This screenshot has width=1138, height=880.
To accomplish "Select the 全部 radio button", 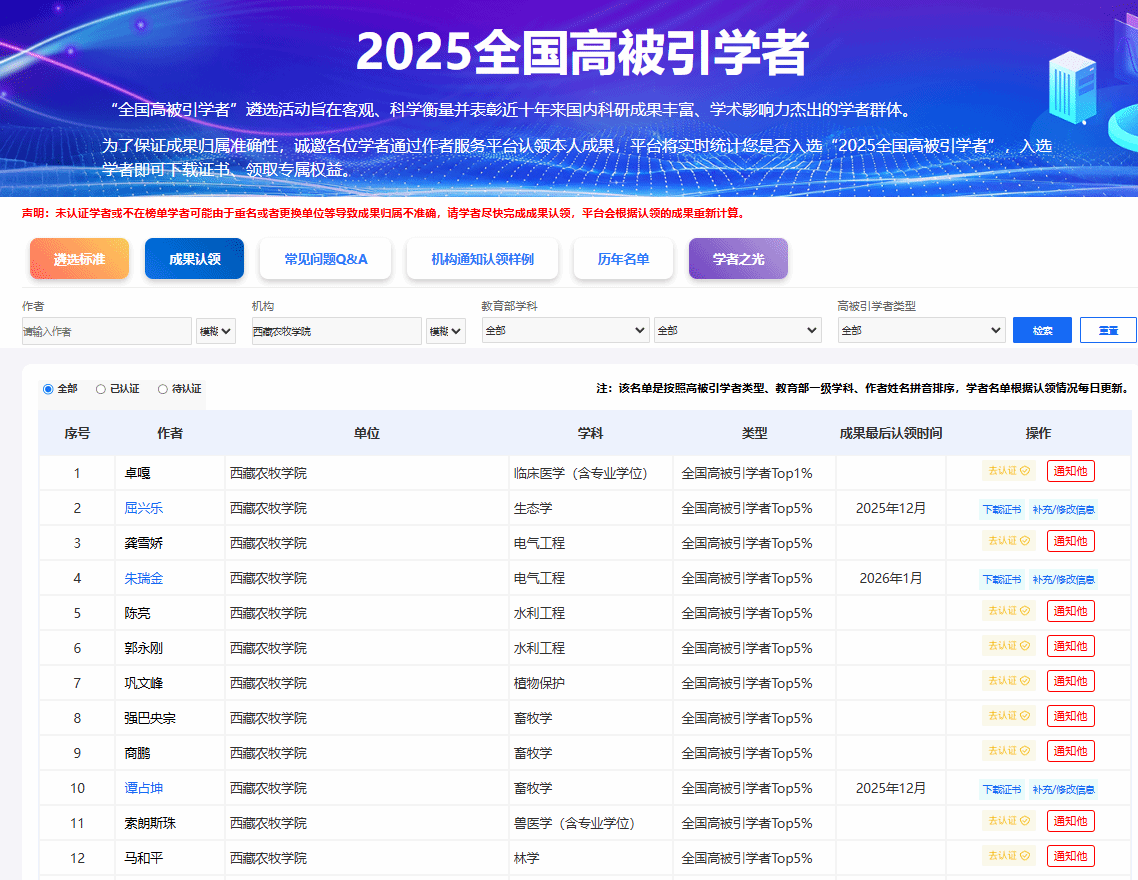I will 48,389.
